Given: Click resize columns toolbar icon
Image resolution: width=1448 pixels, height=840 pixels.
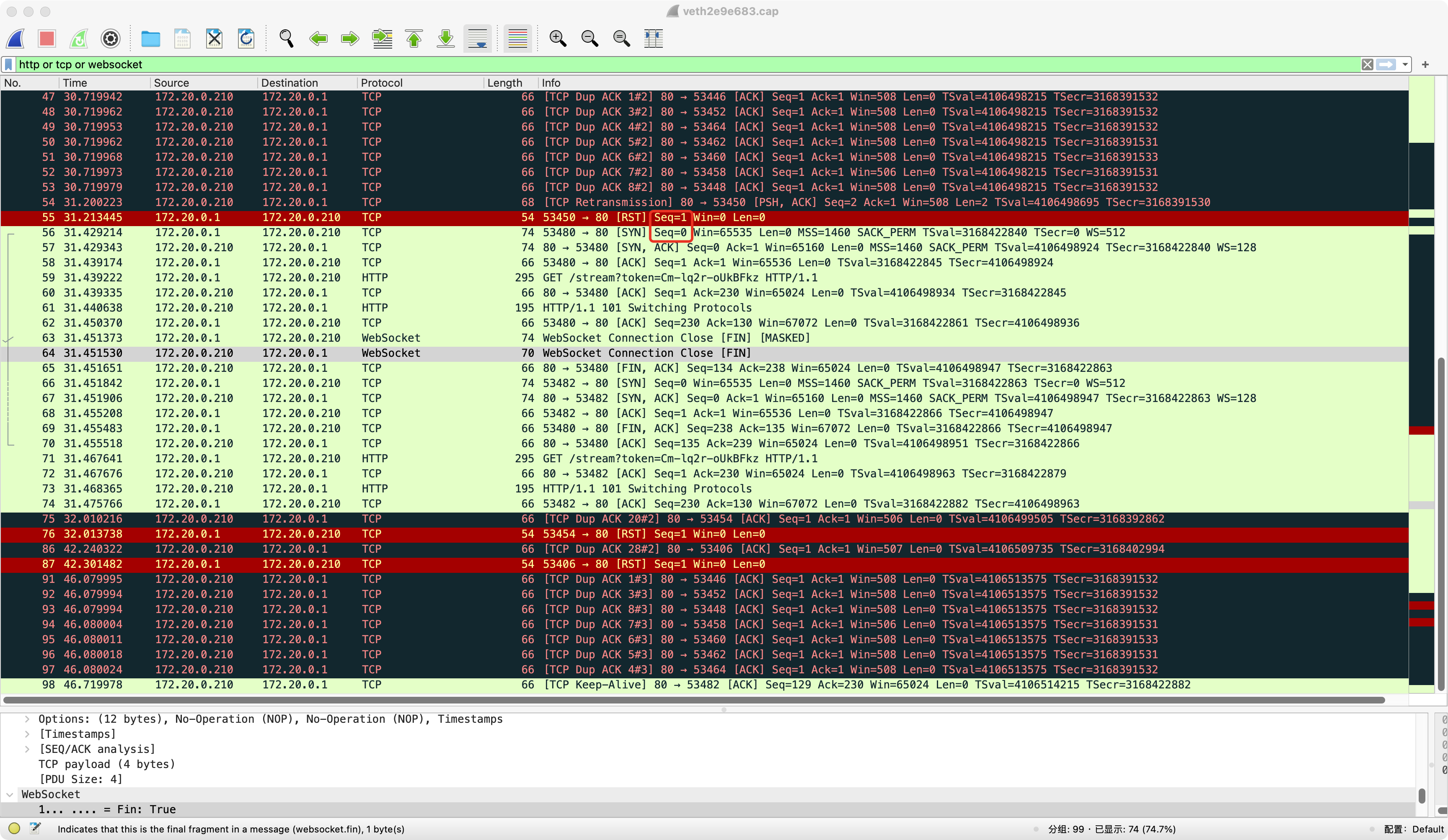Looking at the screenshot, I should pyautogui.click(x=653, y=39).
